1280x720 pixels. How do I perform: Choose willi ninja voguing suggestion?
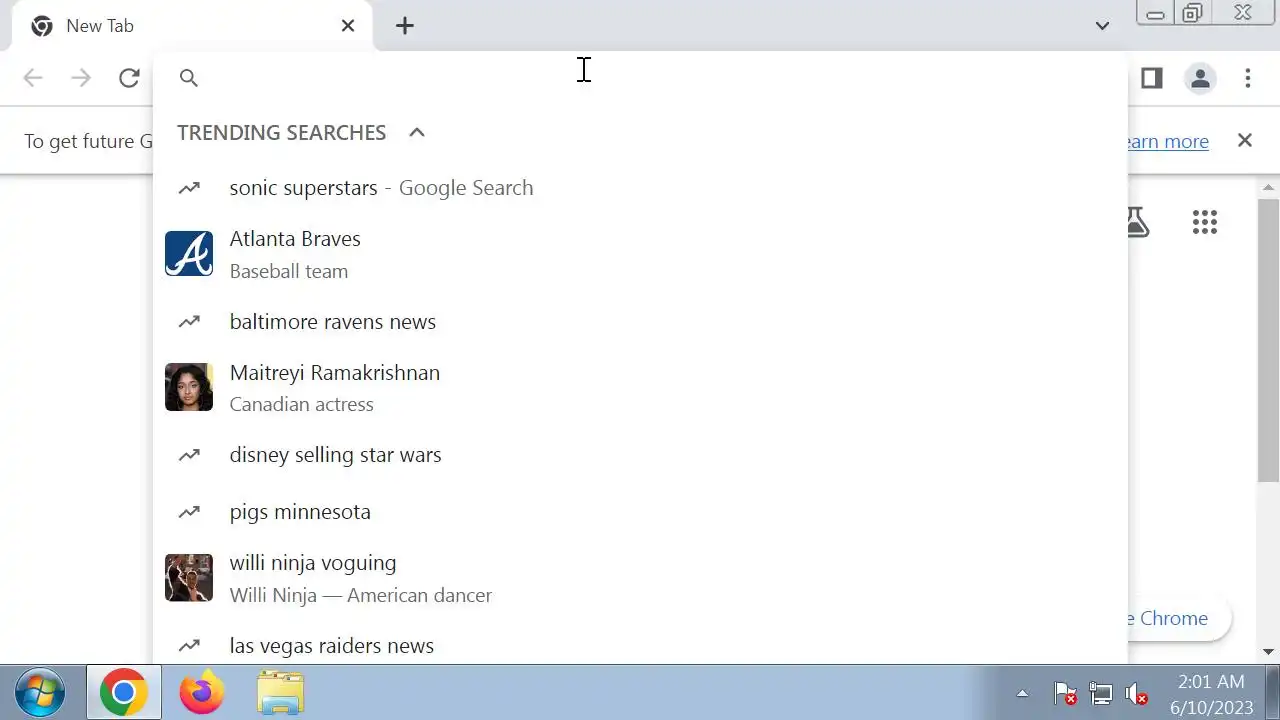click(640, 578)
